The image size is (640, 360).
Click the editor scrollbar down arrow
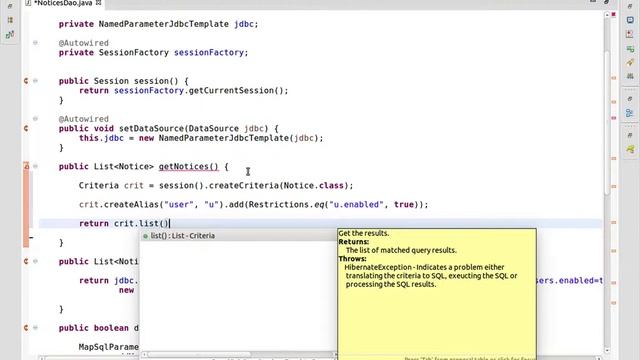pos(607,350)
